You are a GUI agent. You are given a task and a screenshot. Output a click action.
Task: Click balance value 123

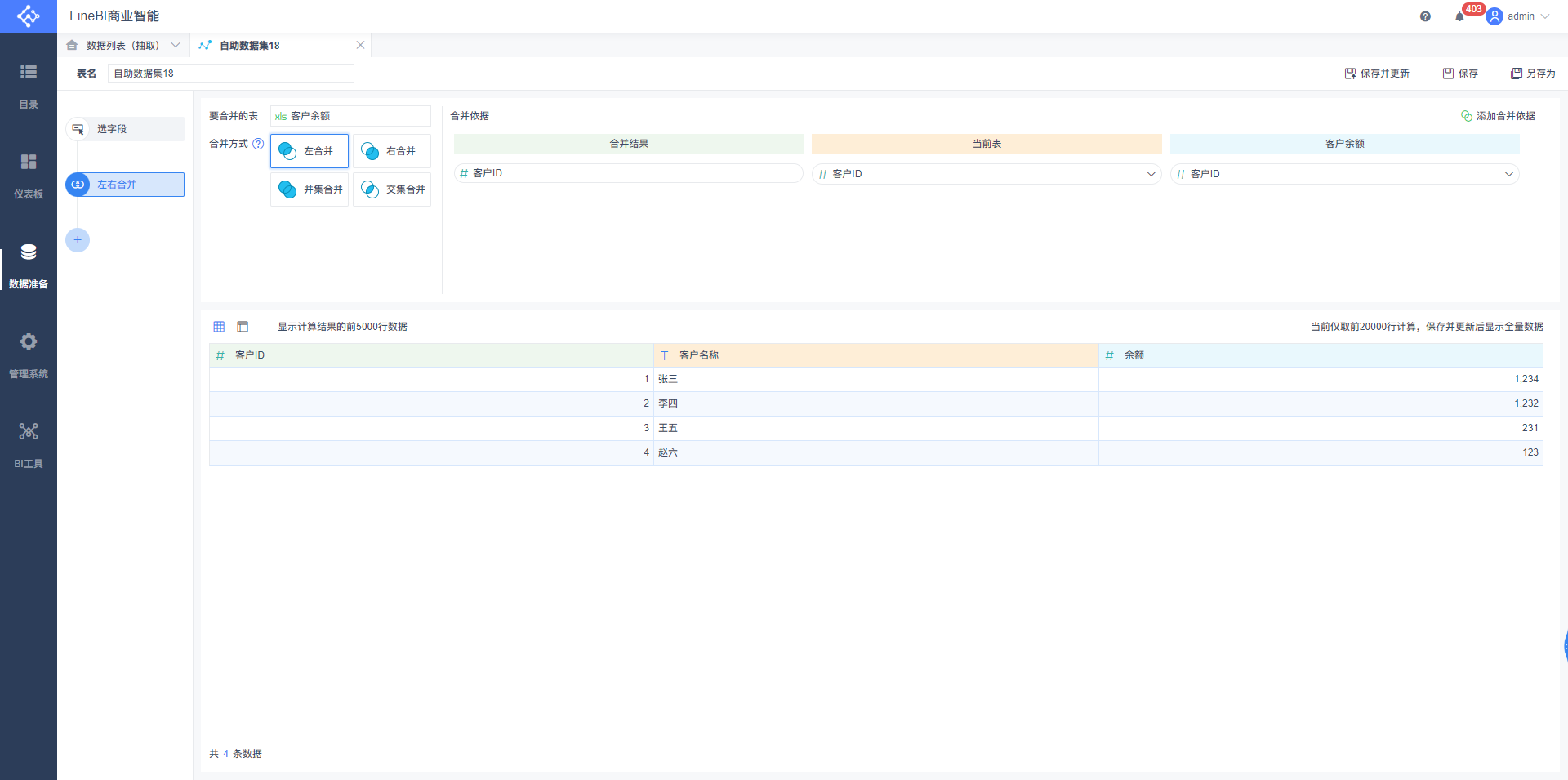coord(1530,452)
